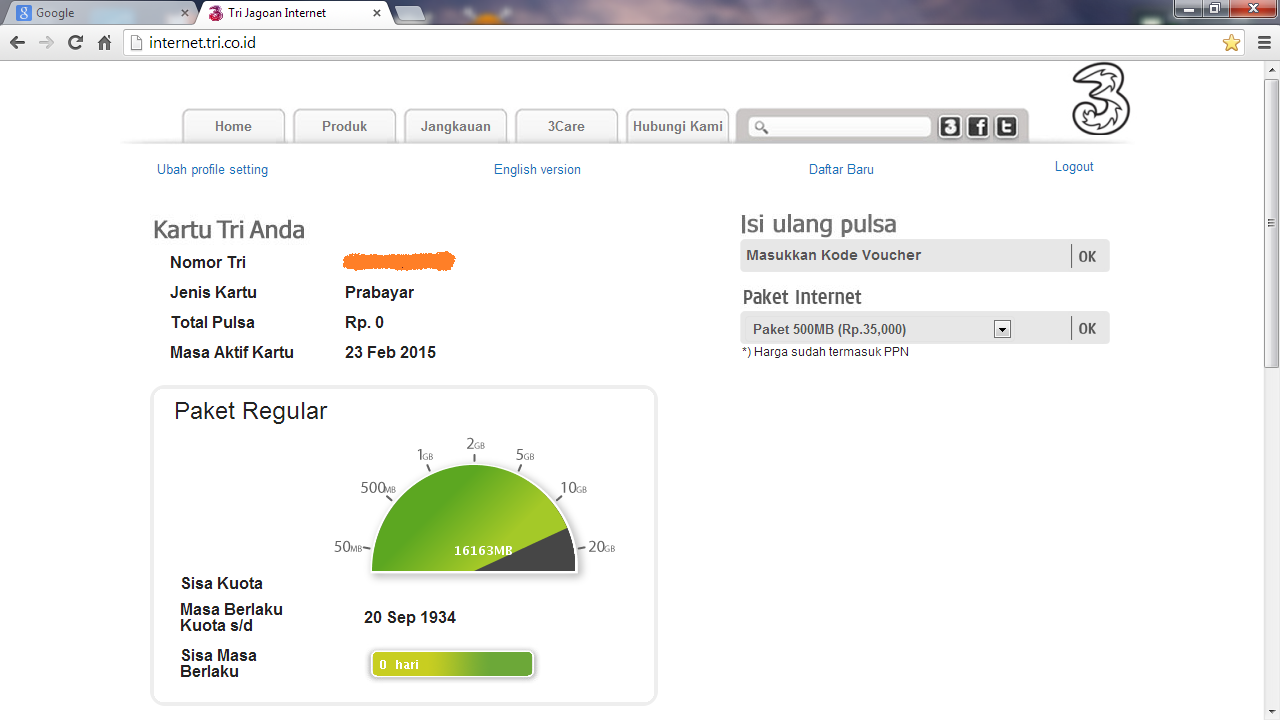Close the Tri Jagoan Internet tab
Viewport: 1280px width, 720px height.
[x=377, y=13]
